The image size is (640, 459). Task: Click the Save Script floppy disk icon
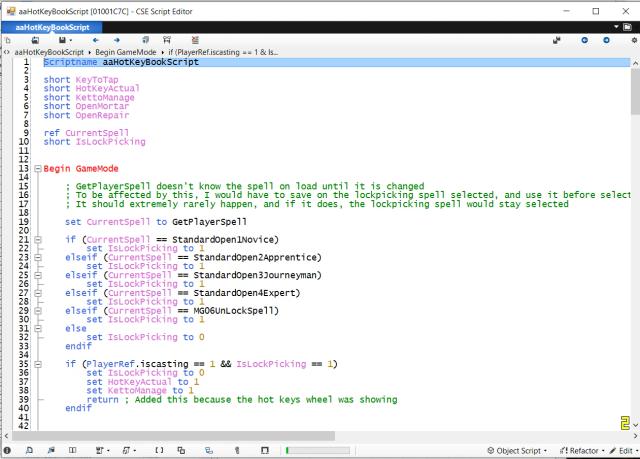[x=62, y=40]
